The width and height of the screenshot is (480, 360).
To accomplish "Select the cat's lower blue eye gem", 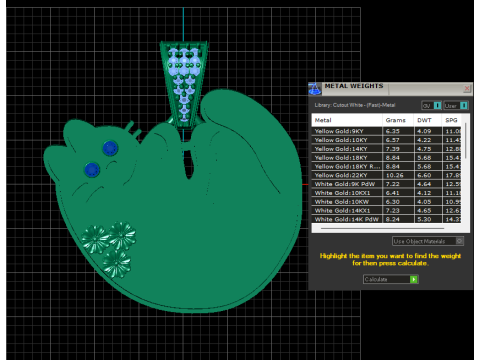I will tap(92, 170).
